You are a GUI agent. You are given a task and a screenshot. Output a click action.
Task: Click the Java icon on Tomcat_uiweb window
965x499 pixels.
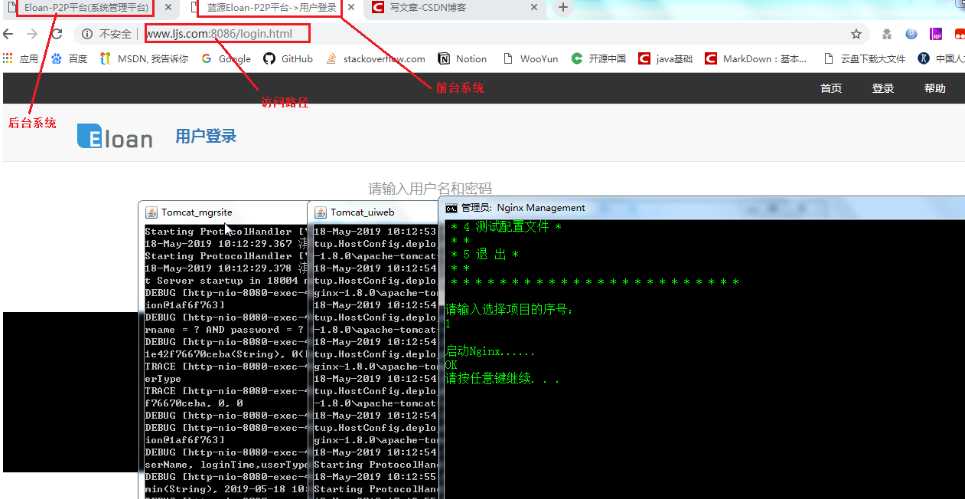click(320, 213)
